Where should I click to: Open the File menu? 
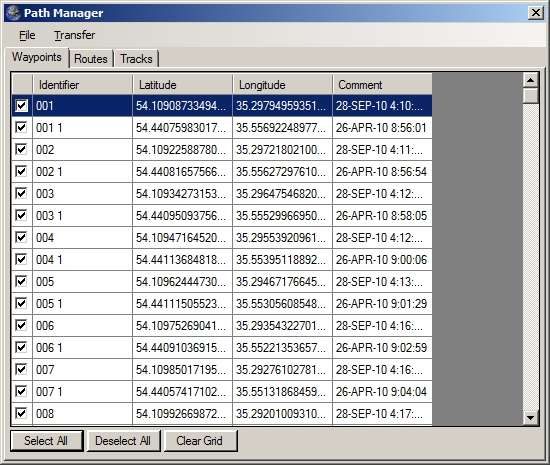[27, 35]
